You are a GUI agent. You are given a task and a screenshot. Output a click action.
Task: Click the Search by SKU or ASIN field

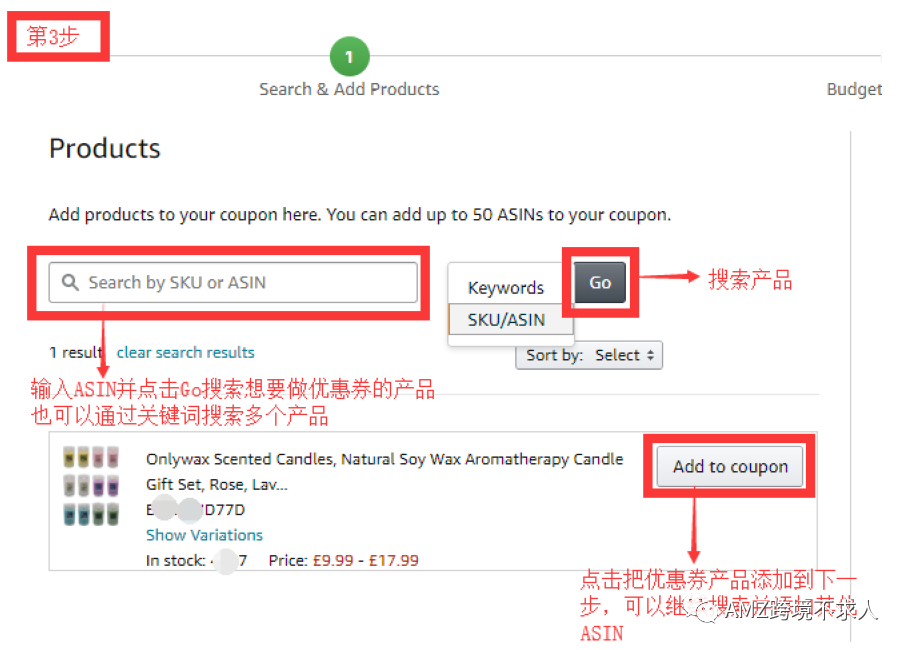pos(230,283)
